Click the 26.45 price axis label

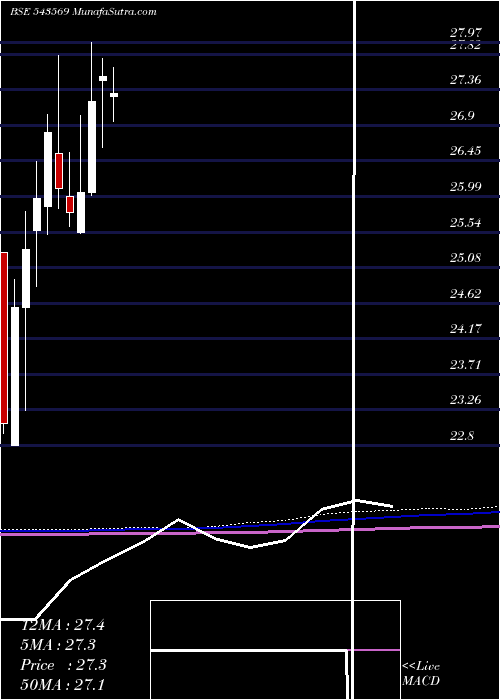pos(465,151)
